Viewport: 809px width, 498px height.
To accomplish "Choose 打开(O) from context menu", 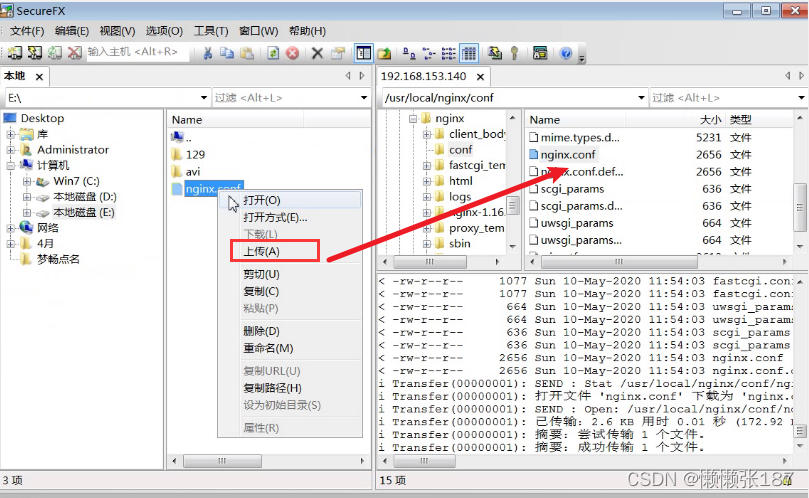I will coord(290,200).
